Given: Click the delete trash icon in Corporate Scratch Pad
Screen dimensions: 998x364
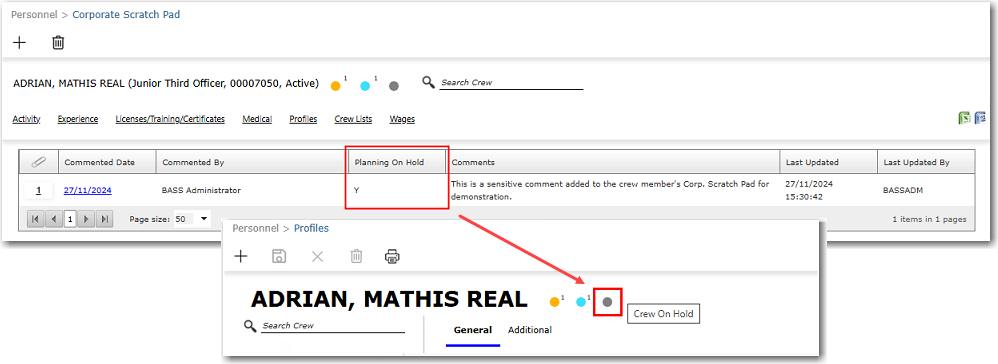Looking at the screenshot, I should [58, 43].
